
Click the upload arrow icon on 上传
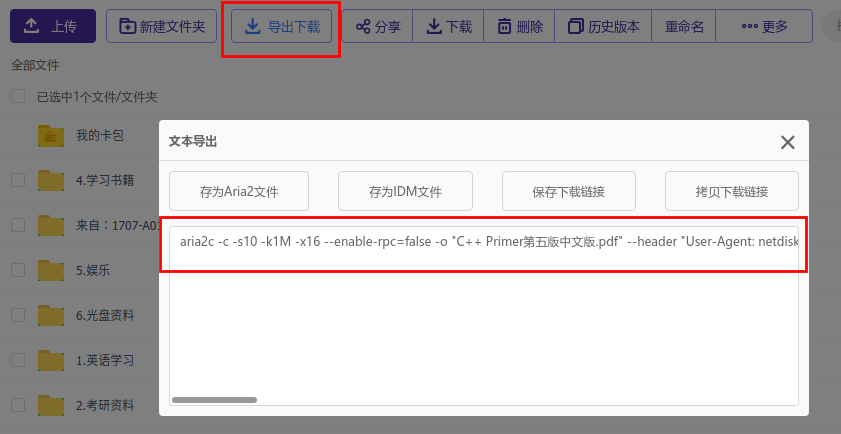tap(32, 26)
